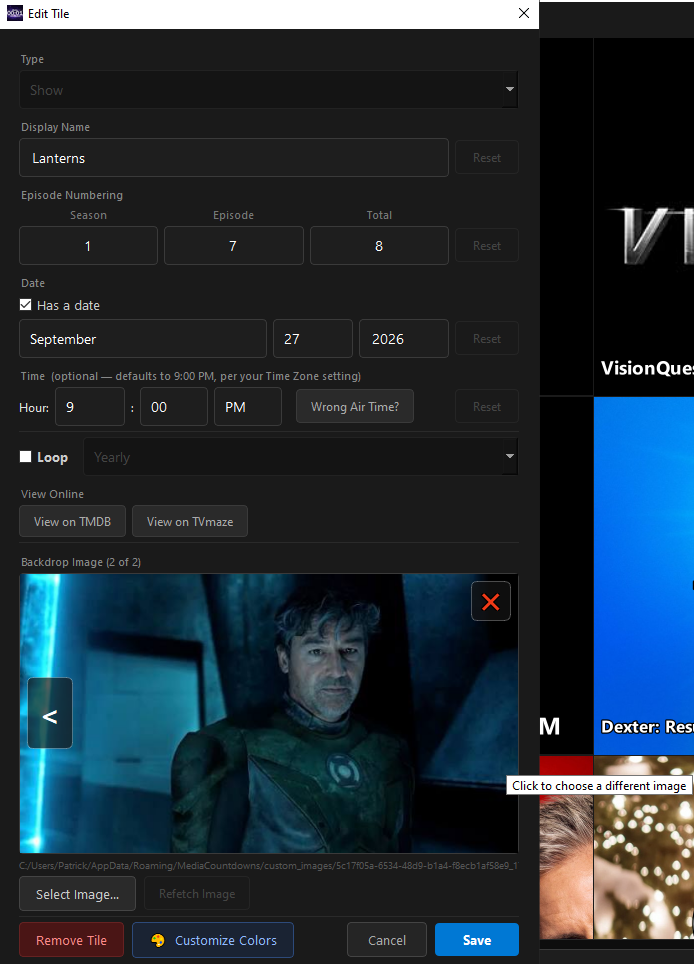Click the Episode number field

tap(234, 246)
